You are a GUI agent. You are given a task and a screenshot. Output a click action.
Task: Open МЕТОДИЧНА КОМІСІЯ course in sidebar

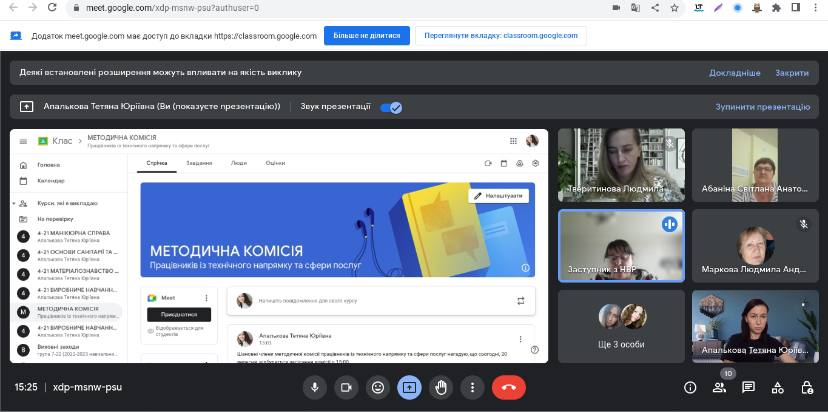[67, 312]
